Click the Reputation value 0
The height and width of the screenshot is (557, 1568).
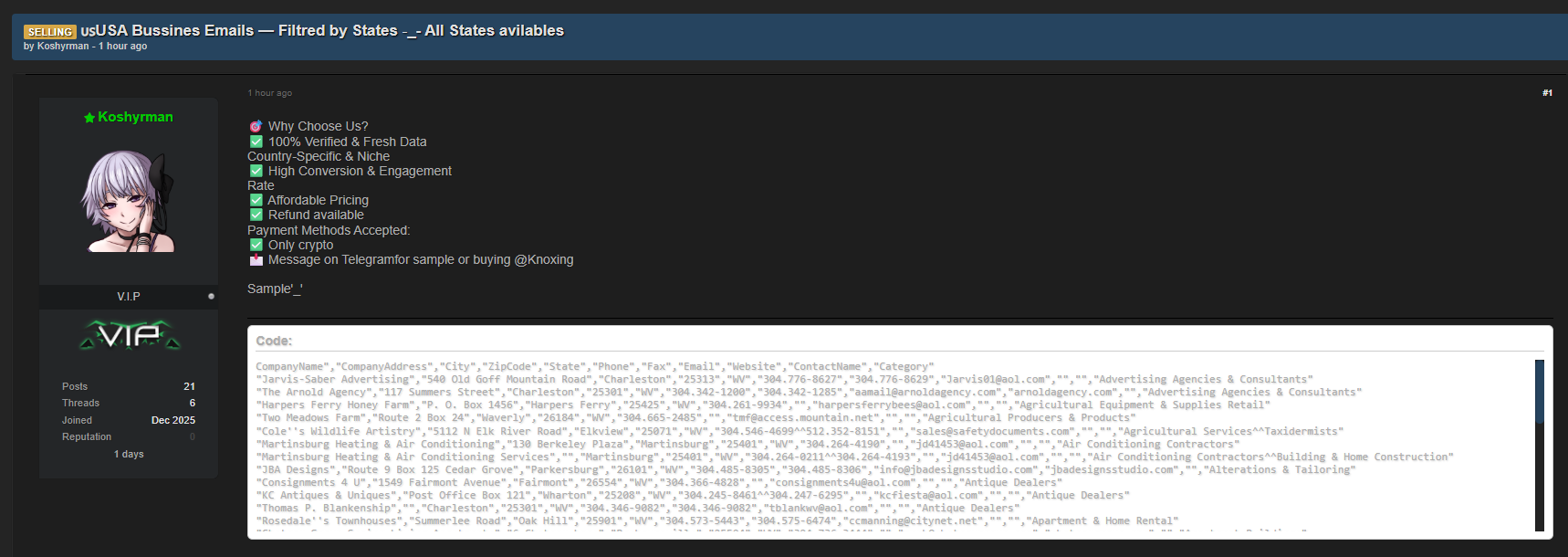click(x=193, y=436)
